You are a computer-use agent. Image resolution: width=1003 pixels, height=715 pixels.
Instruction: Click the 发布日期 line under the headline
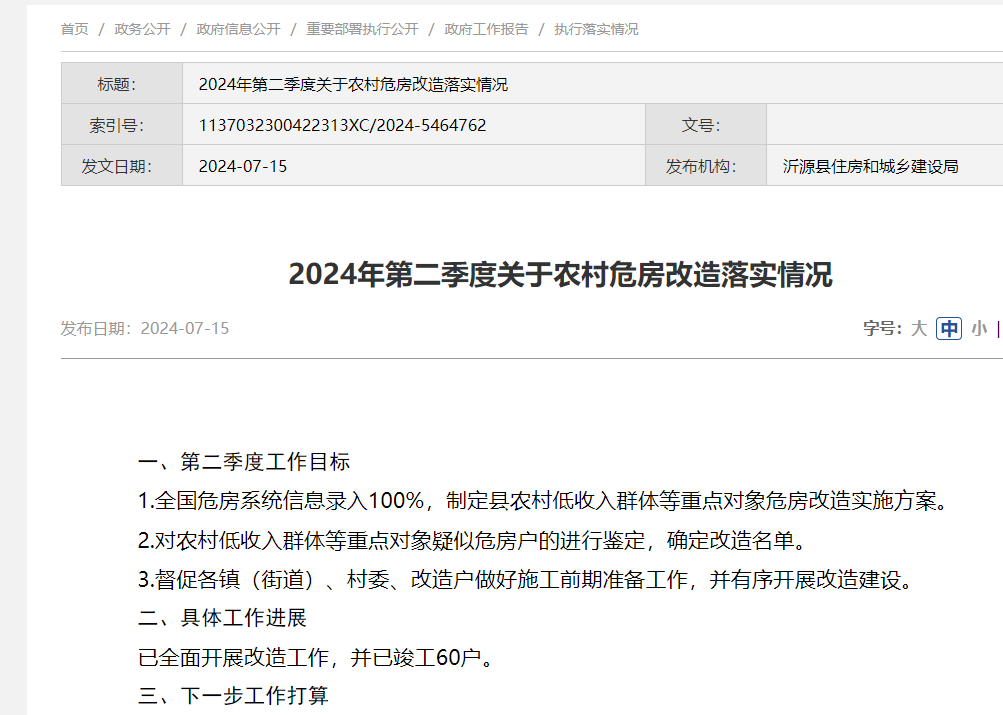(x=145, y=328)
